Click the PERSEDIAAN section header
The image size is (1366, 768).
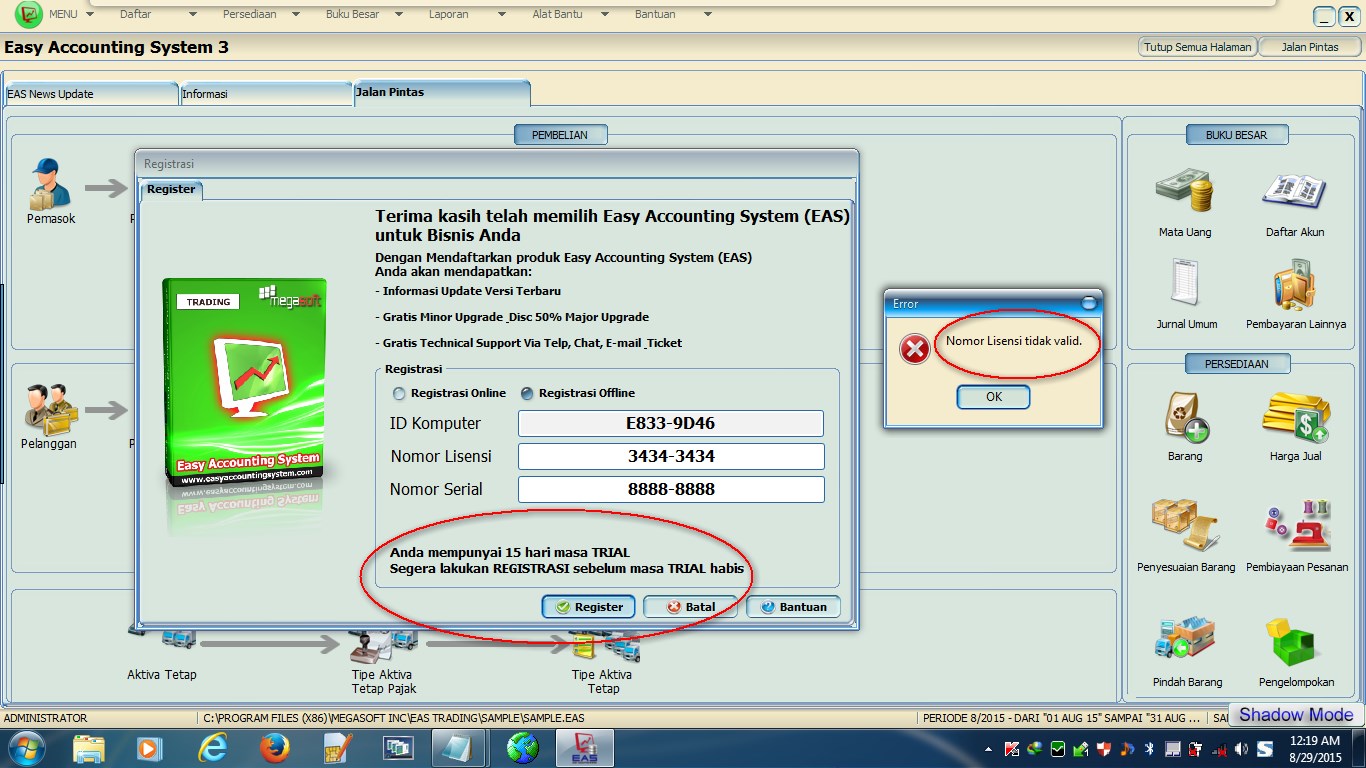(x=1238, y=364)
